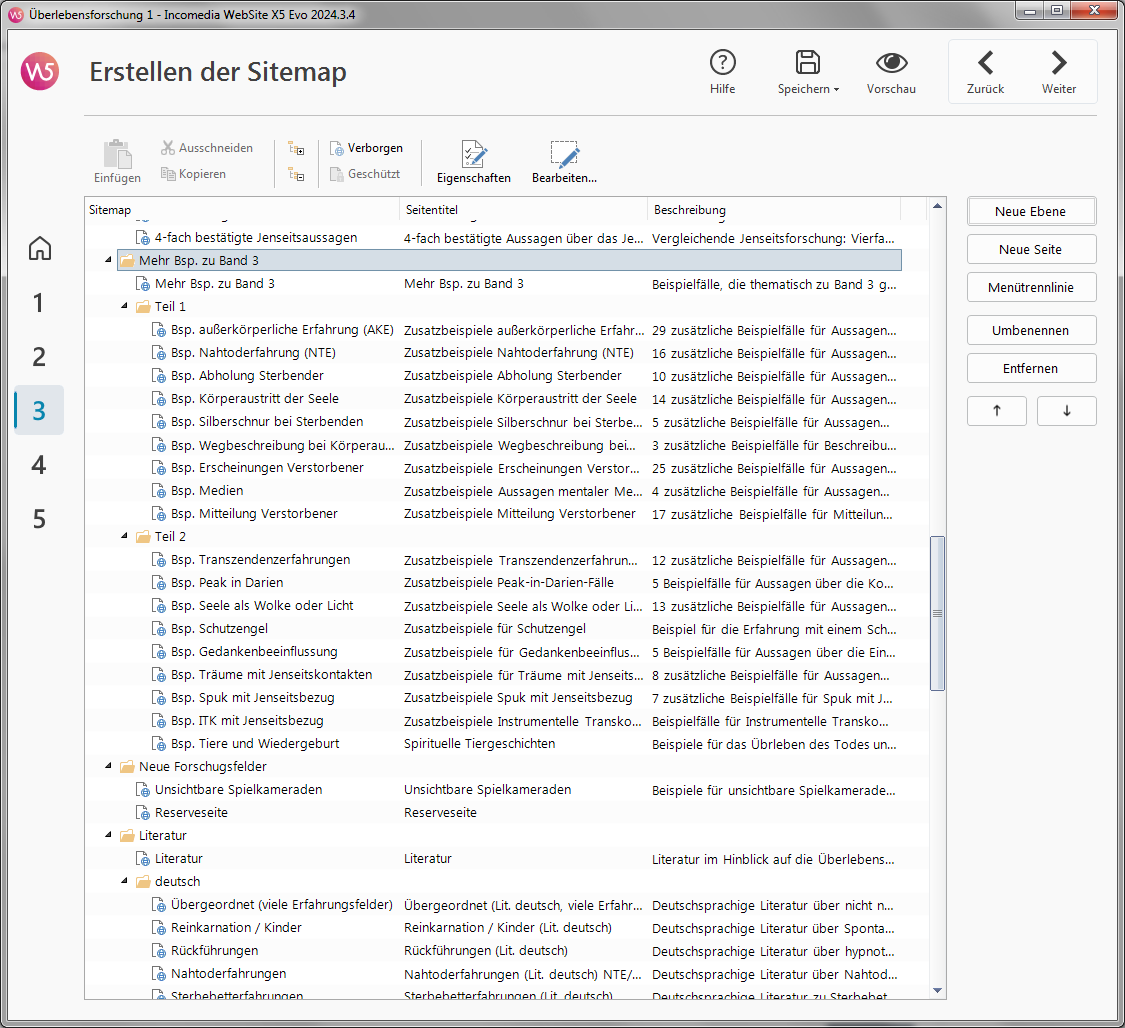1125x1028 pixels.
Task: Click the Bearbeiten edit icon
Action: tap(564, 155)
